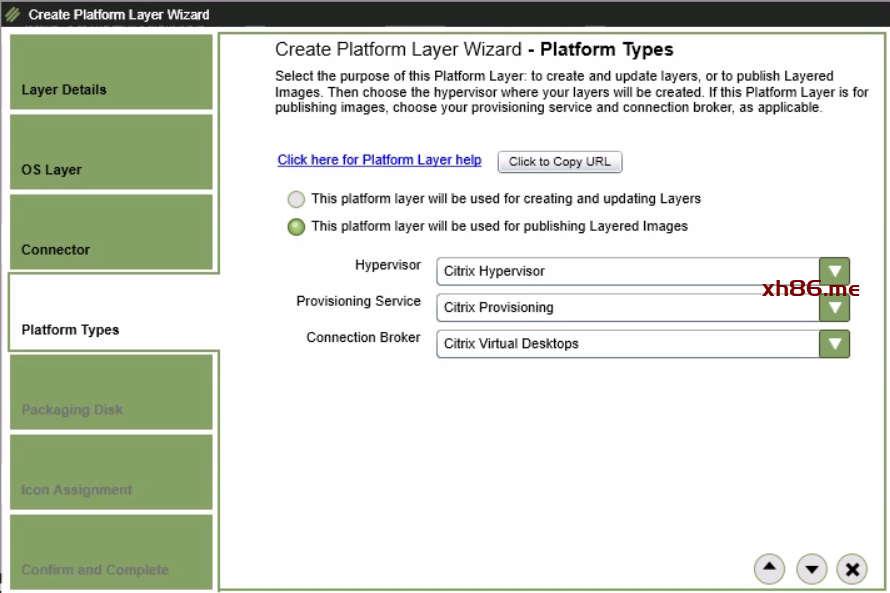Screen dimensions: 890x593
Task: Expand the Provisioning Service dropdown arrow
Action: [x=834, y=307]
